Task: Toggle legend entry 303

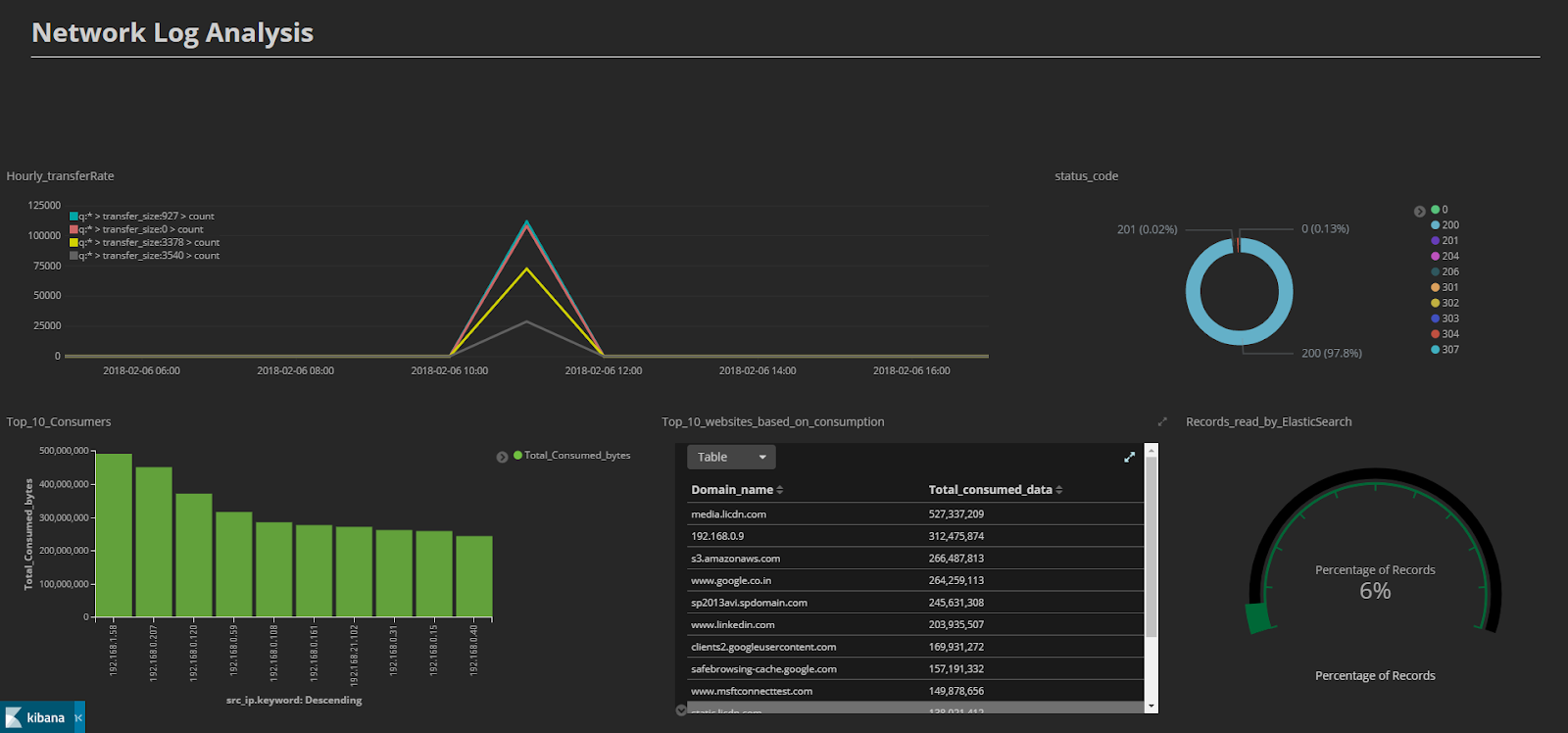Action: pyautogui.click(x=1445, y=318)
